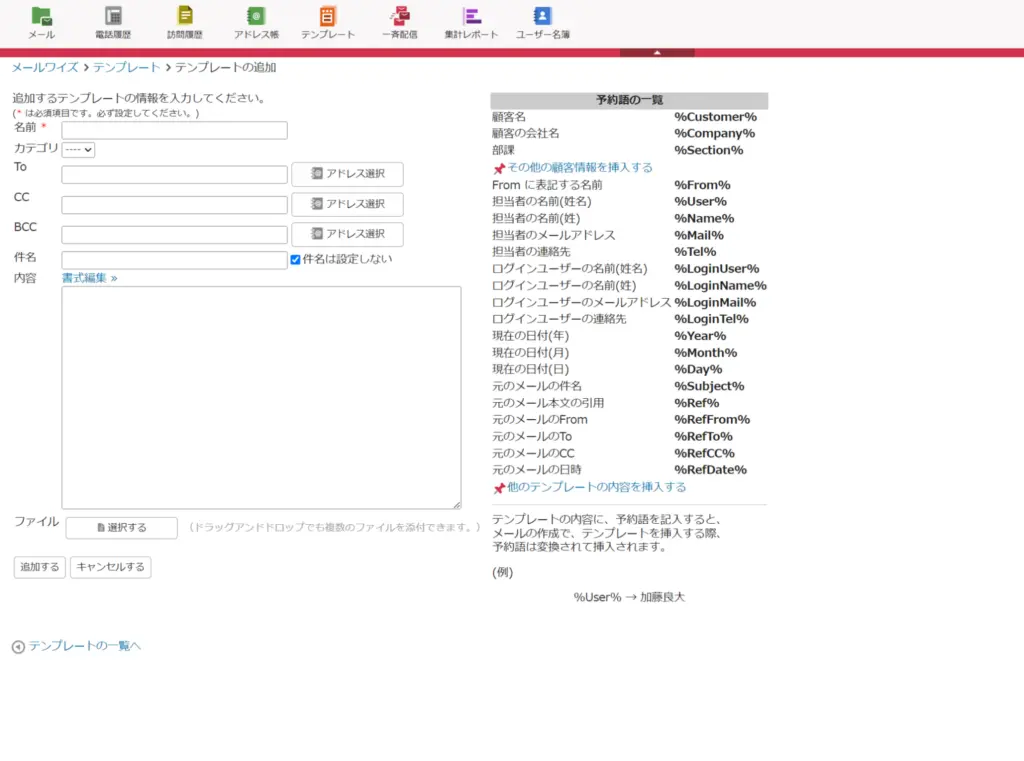1024x761 pixels.
Task: Click the 名前 input field
Action: point(174,130)
